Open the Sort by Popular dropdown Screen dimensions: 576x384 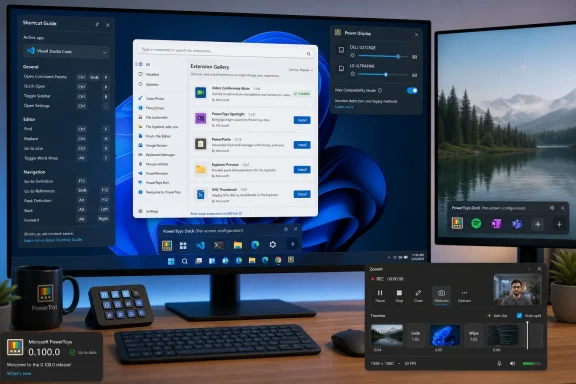click(x=301, y=70)
